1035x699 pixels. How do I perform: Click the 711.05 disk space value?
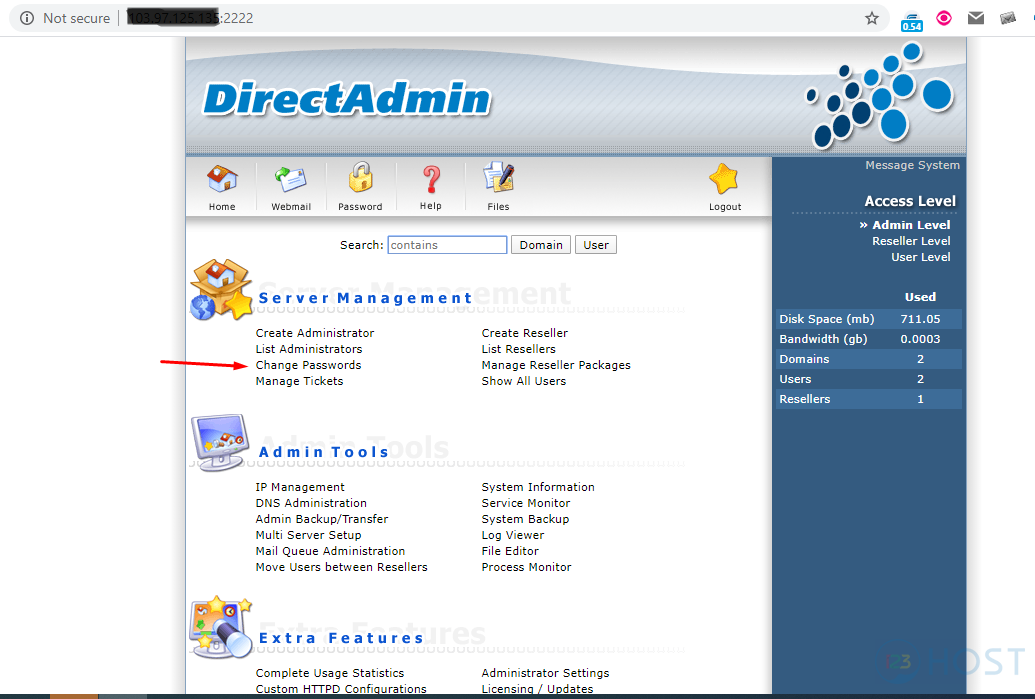pos(920,319)
